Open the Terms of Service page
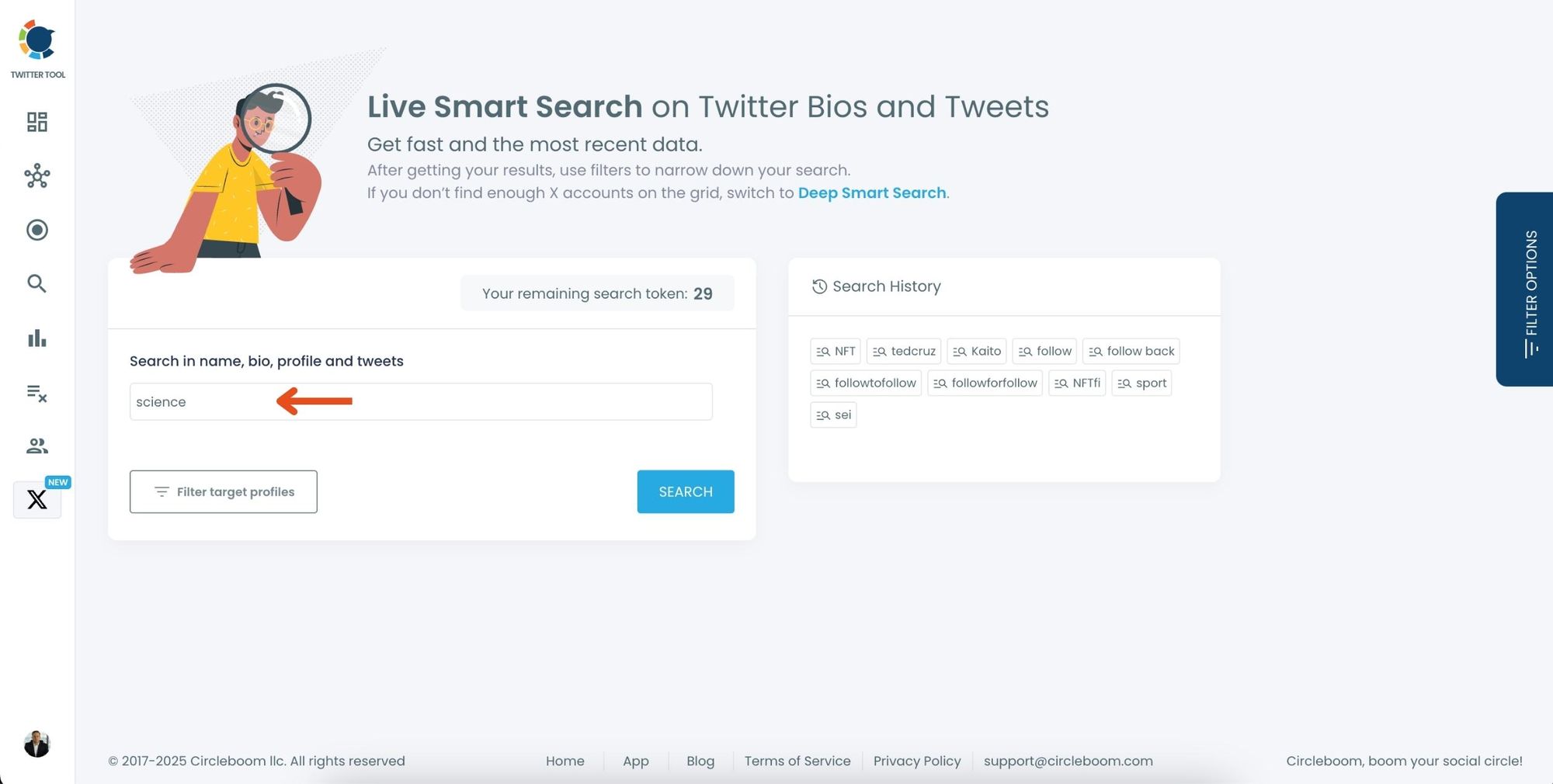This screenshot has height=784, width=1553. (797, 761)
